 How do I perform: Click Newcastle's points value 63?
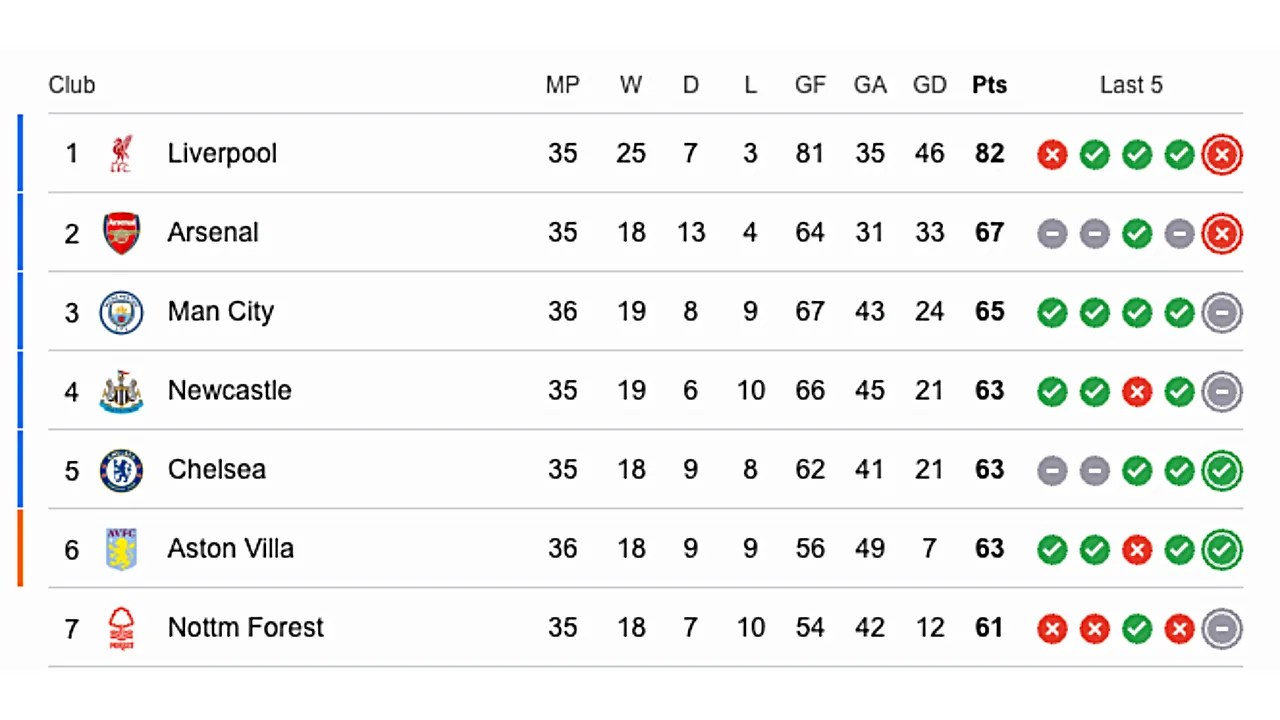pos(989,391)
